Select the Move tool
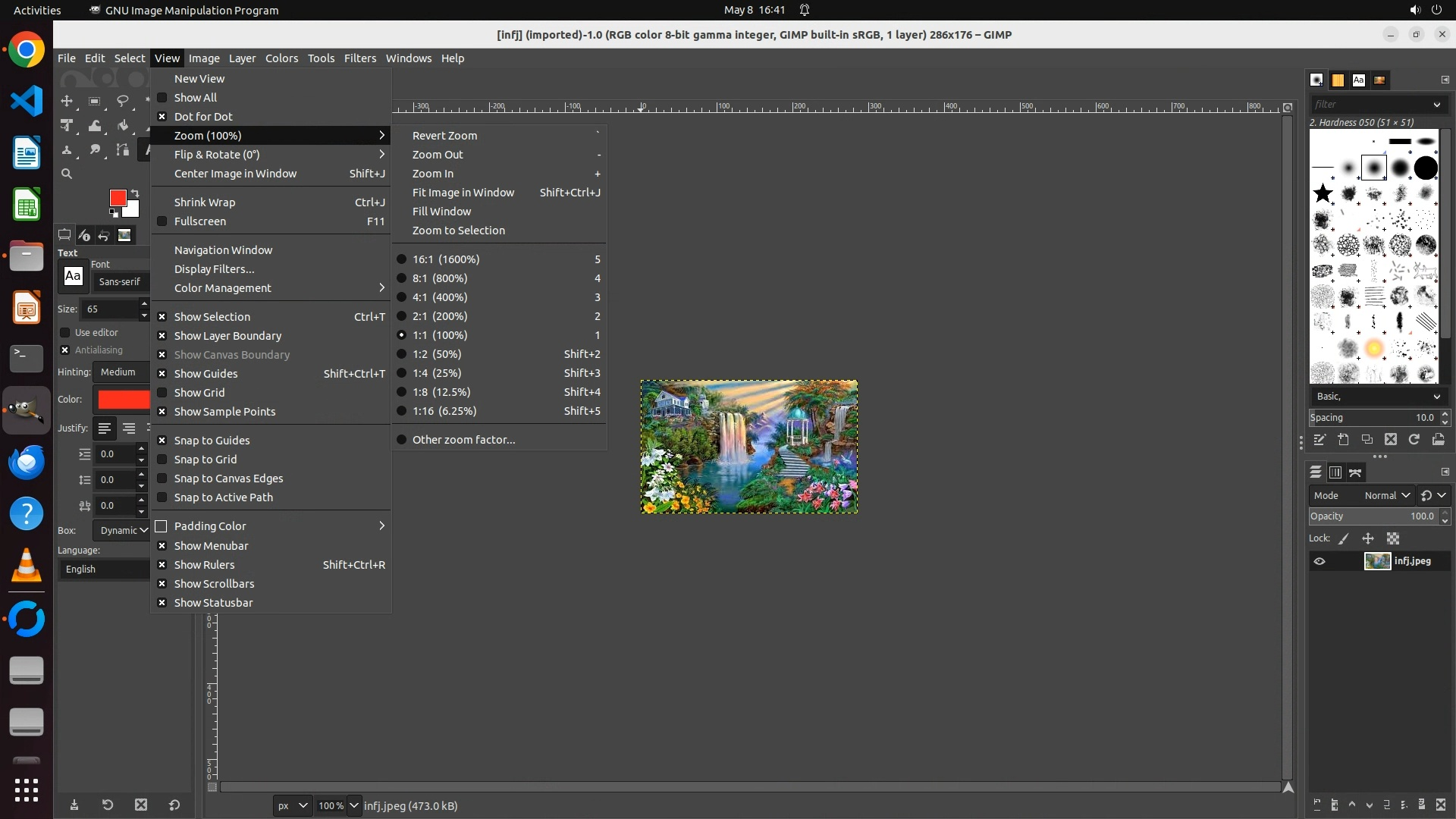 [x=67, y=101]
